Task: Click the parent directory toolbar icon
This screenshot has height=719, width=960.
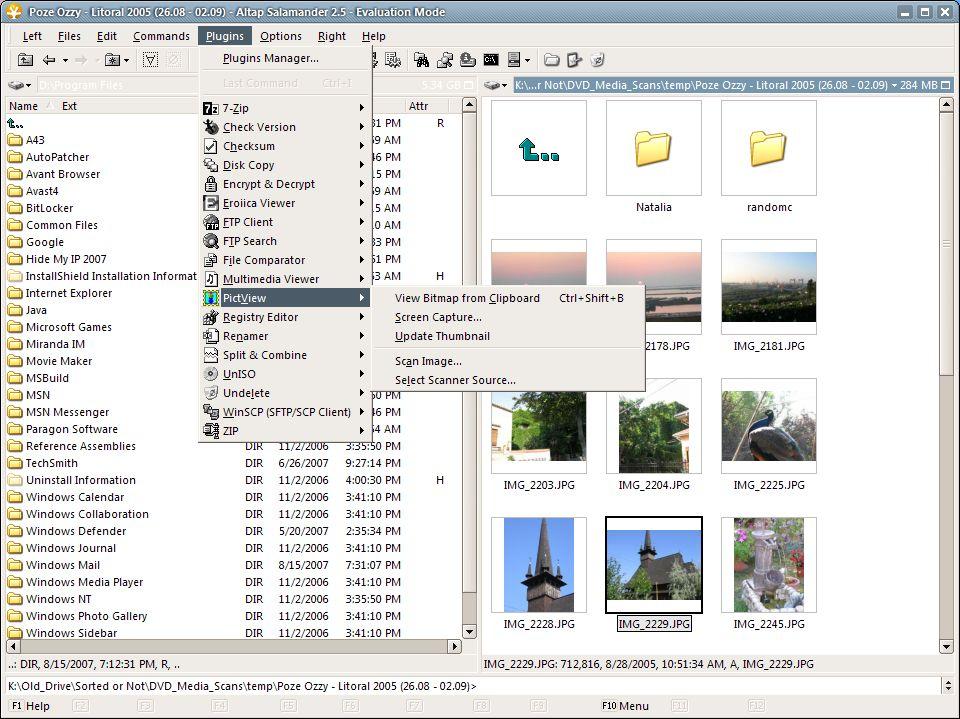Action: [x=26, y=61]
